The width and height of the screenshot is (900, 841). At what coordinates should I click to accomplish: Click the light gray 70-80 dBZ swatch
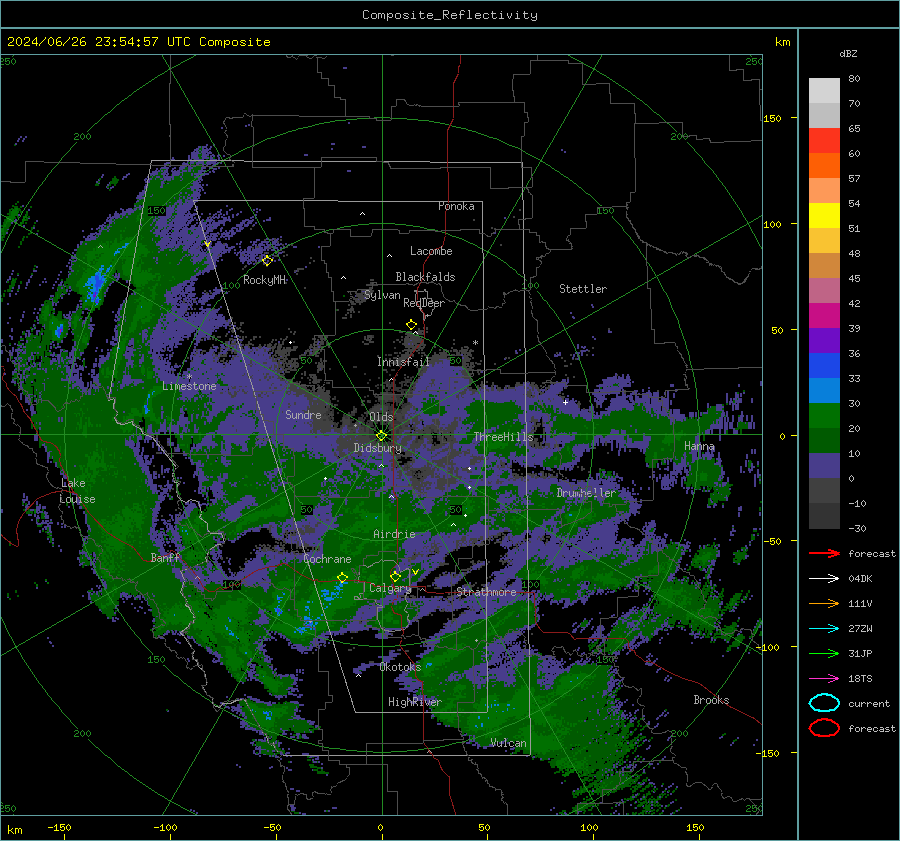click(x=824, y=91)
